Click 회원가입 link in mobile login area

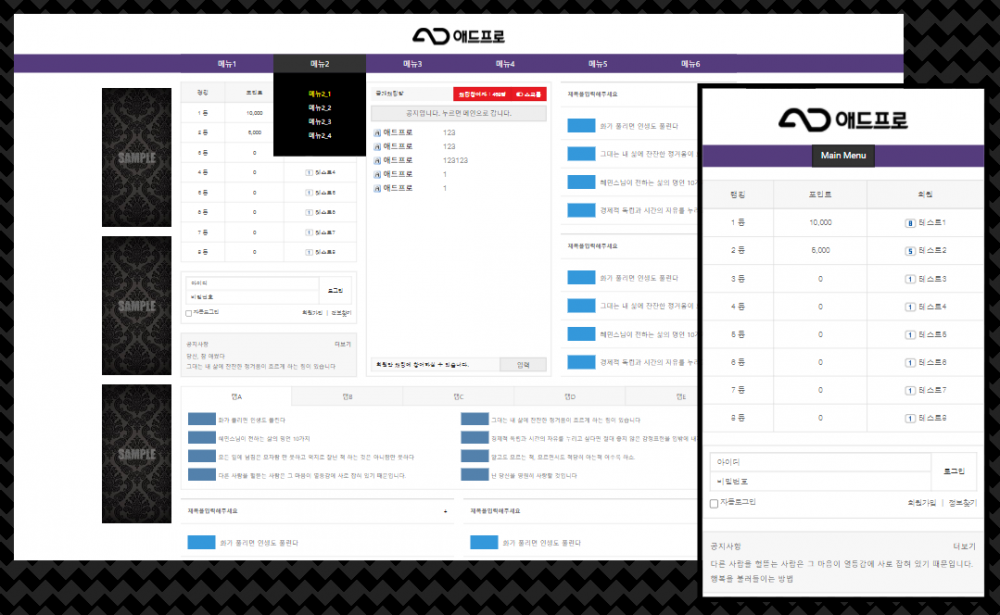tap(920, 503)
